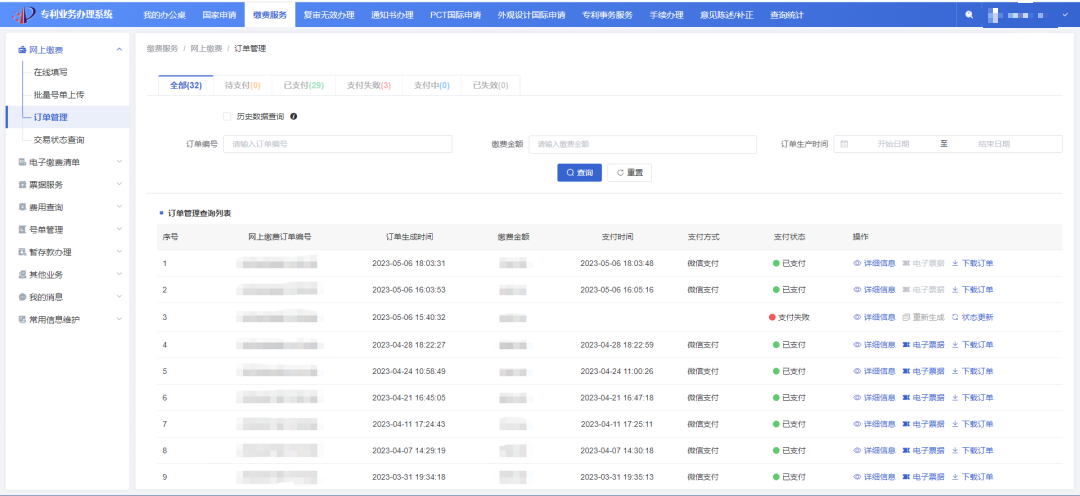The height and width of the screenshot is (496, 1080).
Task: Click 重新生成 icon for failed order row 3
Action: pos(906,317)
